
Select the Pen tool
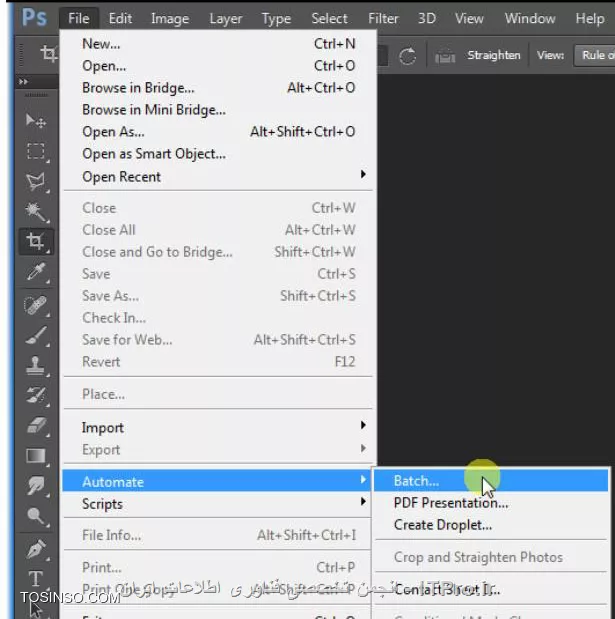[36, 549]
